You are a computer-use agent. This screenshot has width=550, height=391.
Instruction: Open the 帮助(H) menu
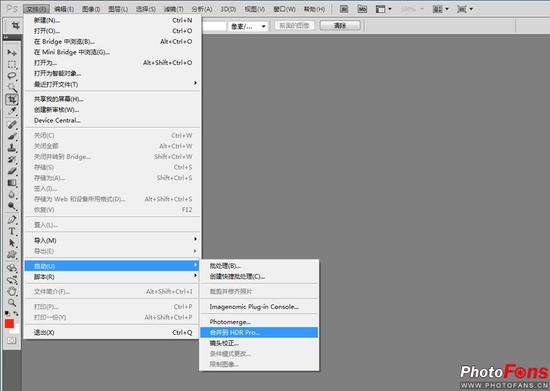coord(314,9)
